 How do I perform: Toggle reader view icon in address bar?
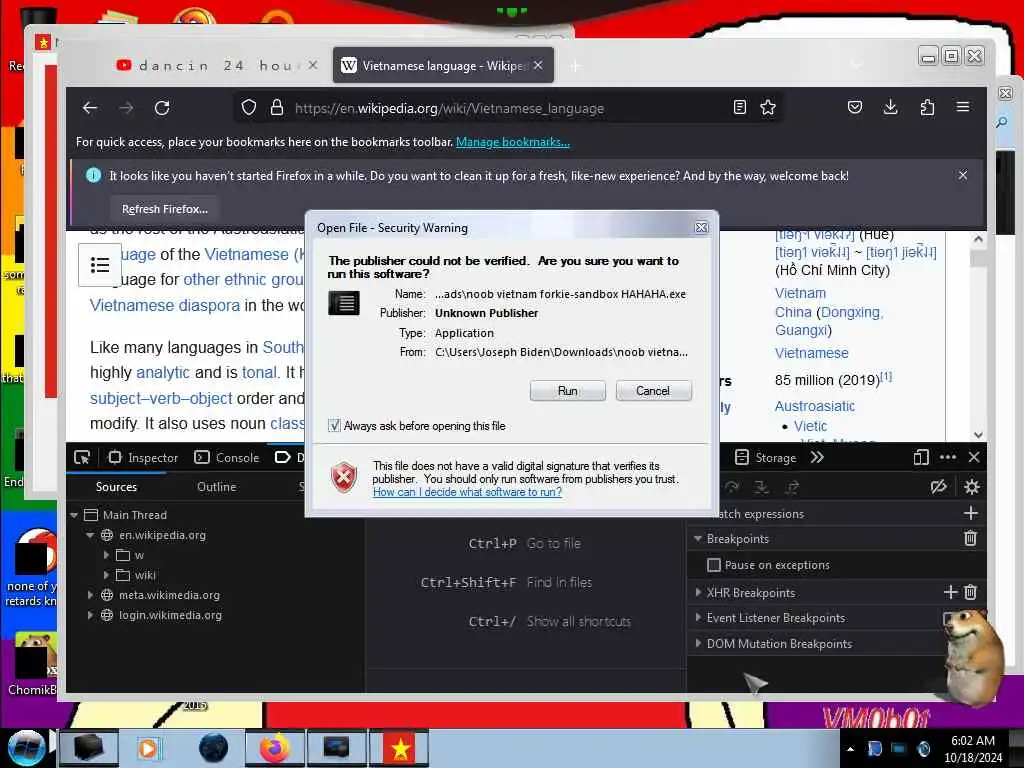click(x=739, y=108)
